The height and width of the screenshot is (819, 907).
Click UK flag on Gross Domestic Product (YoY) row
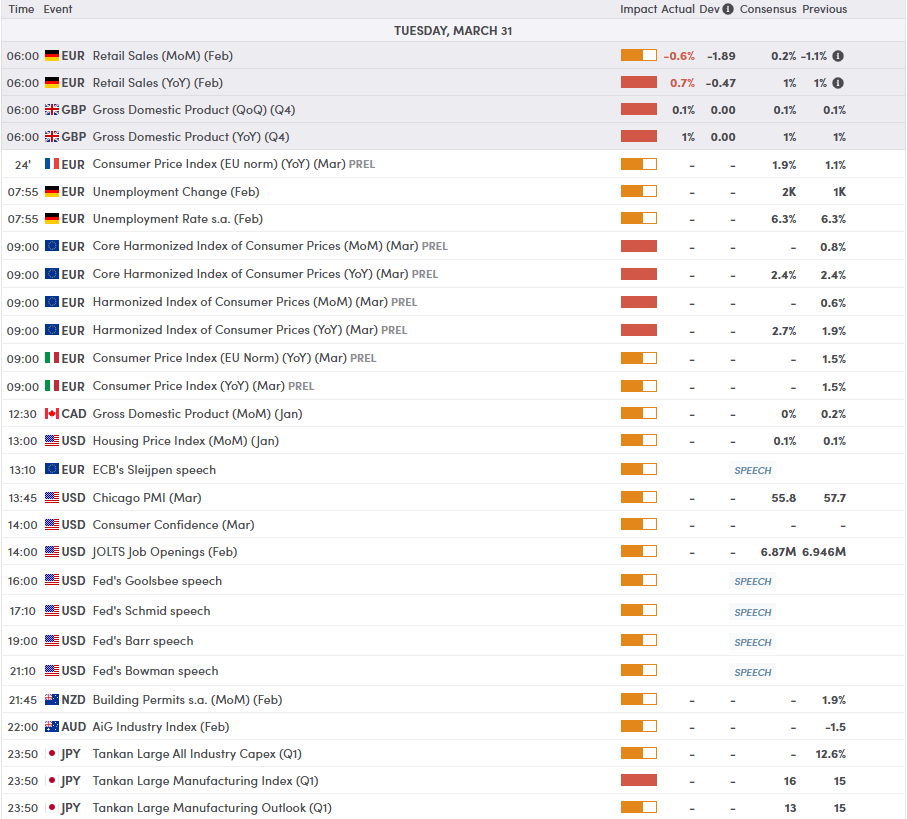52,136
